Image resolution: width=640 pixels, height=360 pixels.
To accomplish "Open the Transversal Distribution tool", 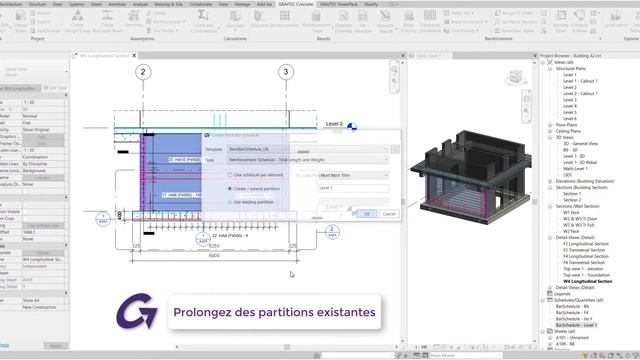I will click(x=430, y=21).
